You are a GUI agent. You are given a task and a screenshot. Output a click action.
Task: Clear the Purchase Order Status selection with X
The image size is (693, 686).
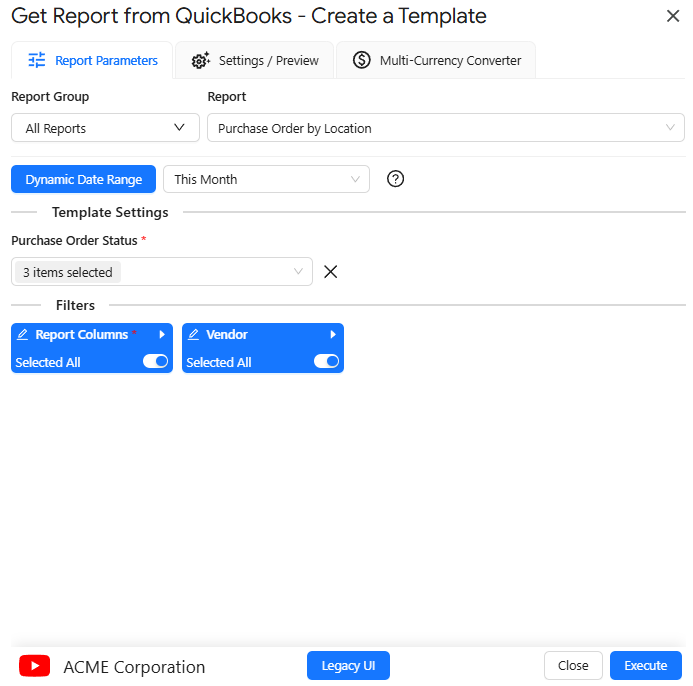coord(331,272)
